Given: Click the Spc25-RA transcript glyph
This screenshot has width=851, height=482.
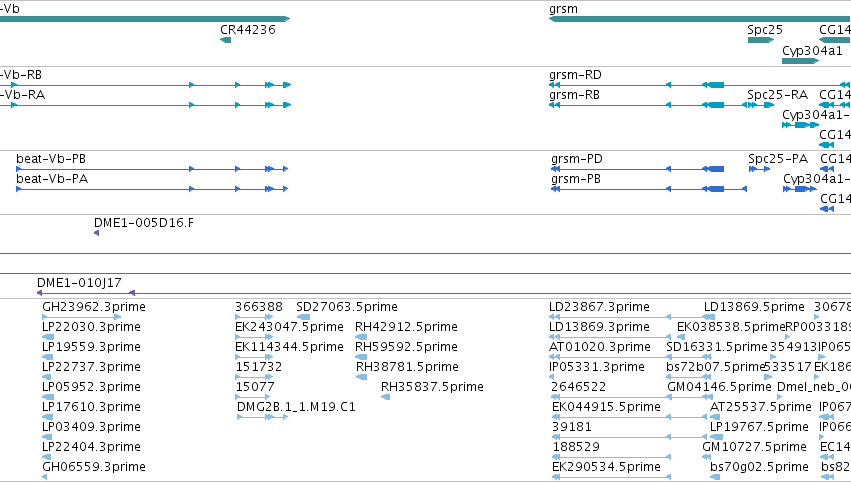Looking at the screenshot, I should click(x=761, y=105).
